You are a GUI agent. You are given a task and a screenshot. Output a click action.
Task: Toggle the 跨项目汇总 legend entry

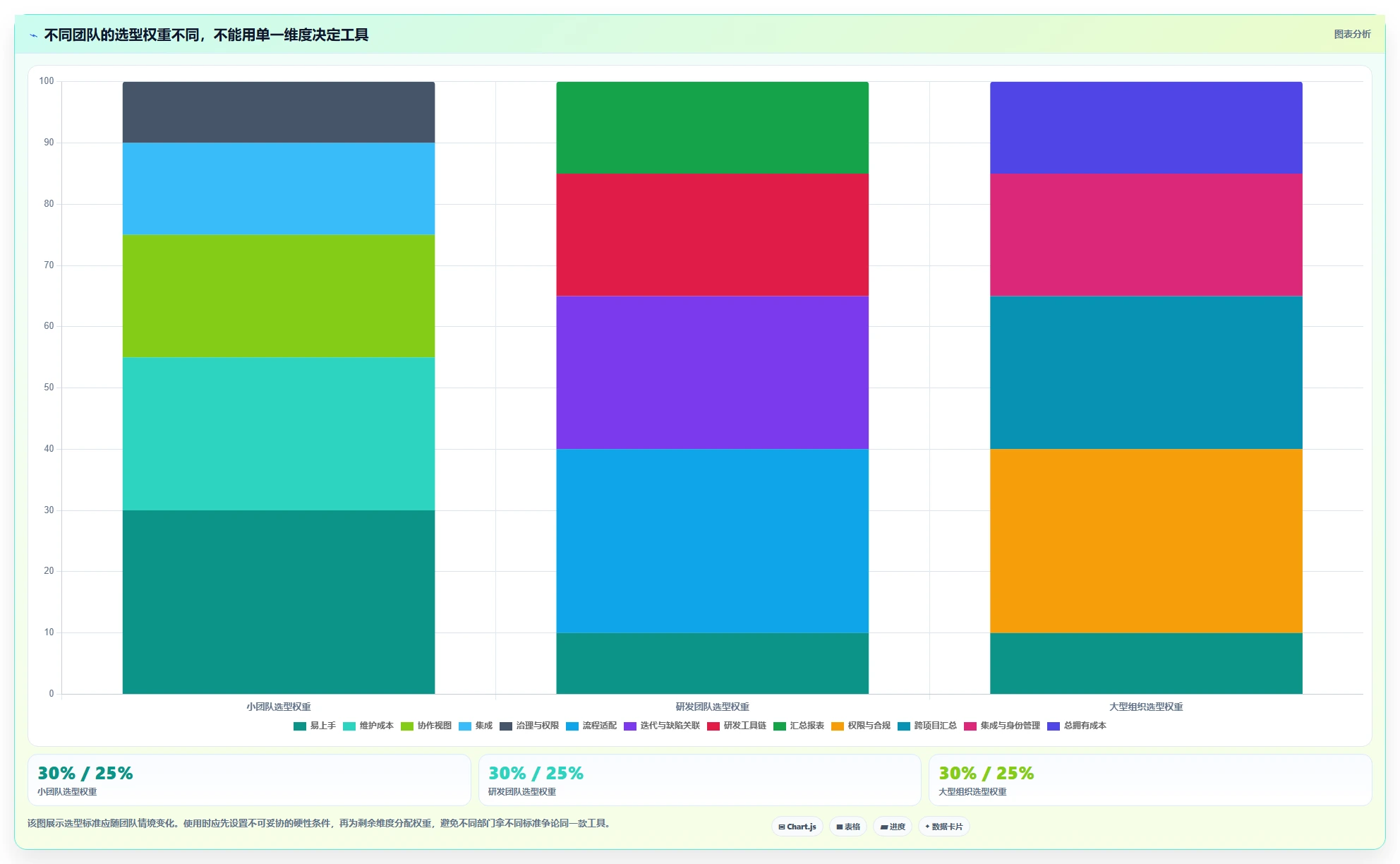coord(927,726)
